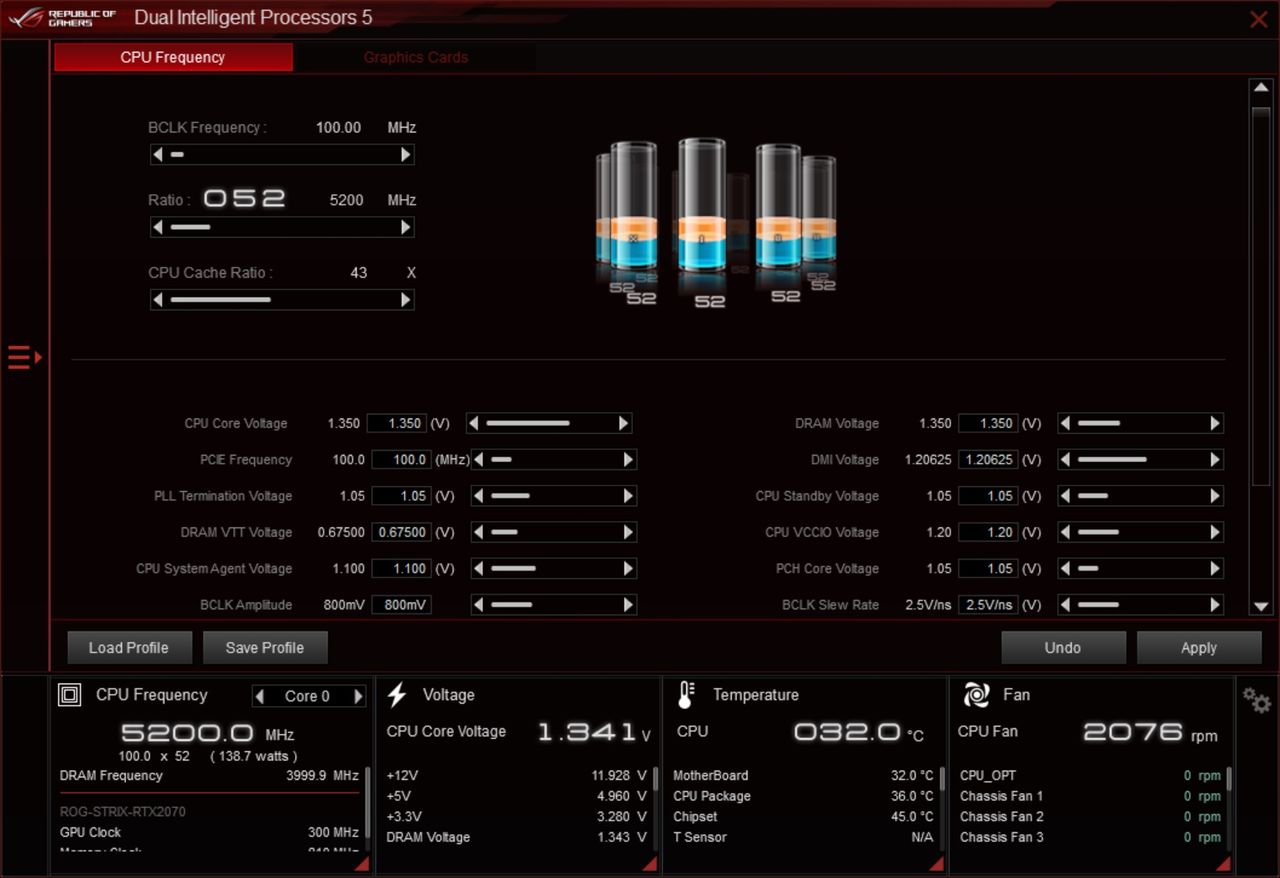1280x878 pixels.
Task: Increase CPU VCCIO Voltage with right arrow
Action: [1215, 532]
